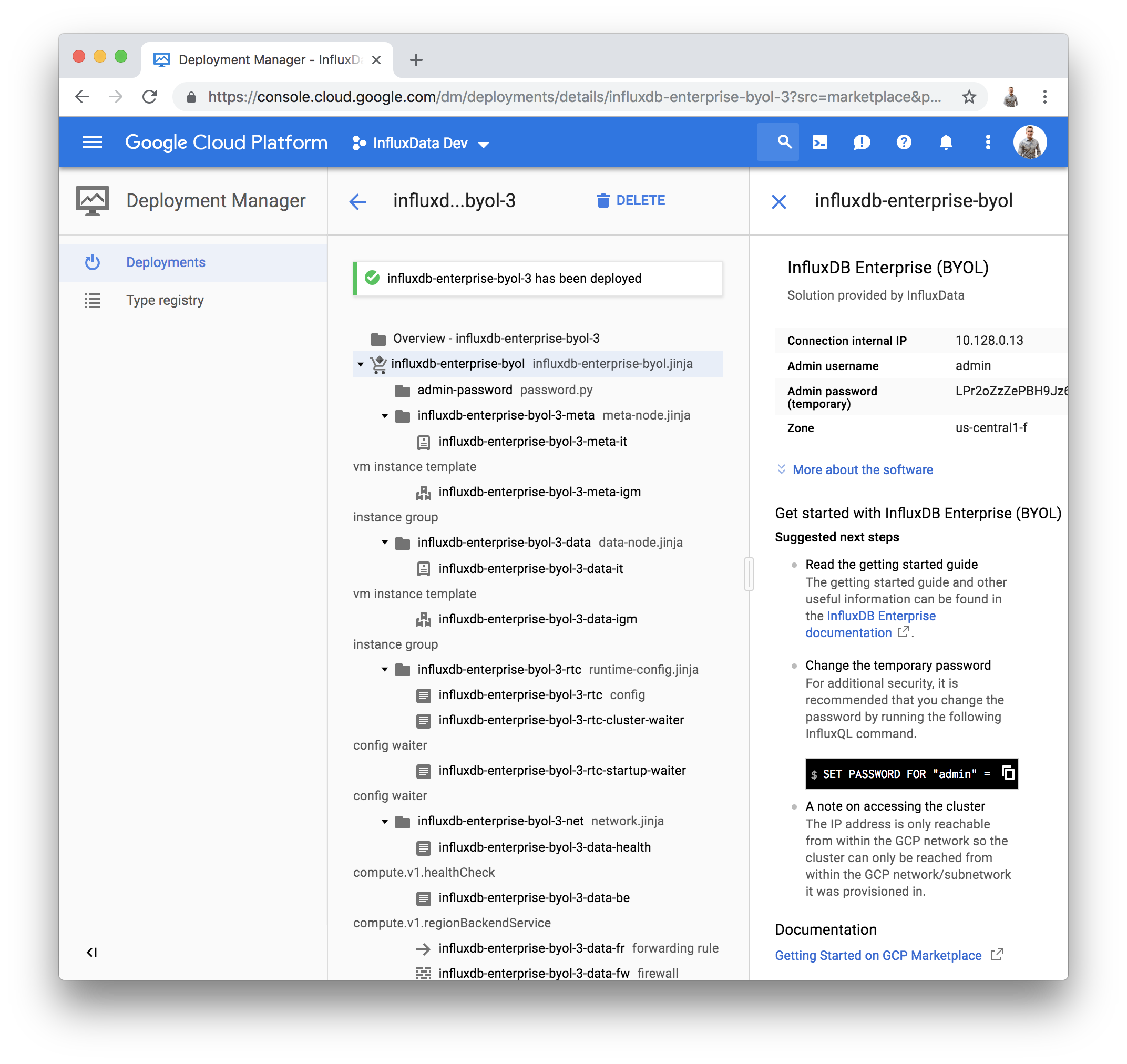Image resolution: width=1127 pixels, height=1064 pixels.
Task: Bookmark this page with star icon
Action: [x=969, y=97]
